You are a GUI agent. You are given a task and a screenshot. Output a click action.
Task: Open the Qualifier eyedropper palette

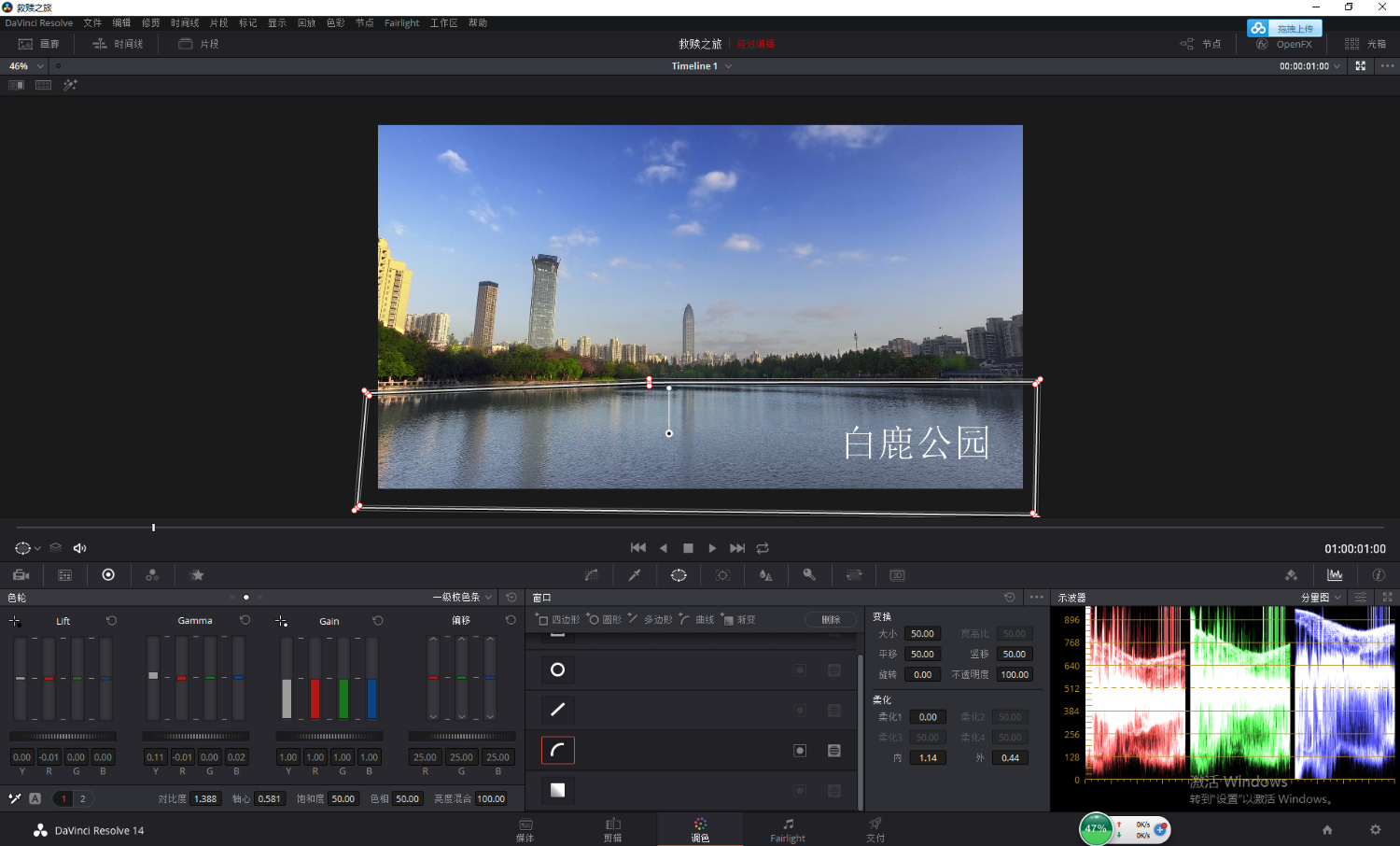[635, 575]
